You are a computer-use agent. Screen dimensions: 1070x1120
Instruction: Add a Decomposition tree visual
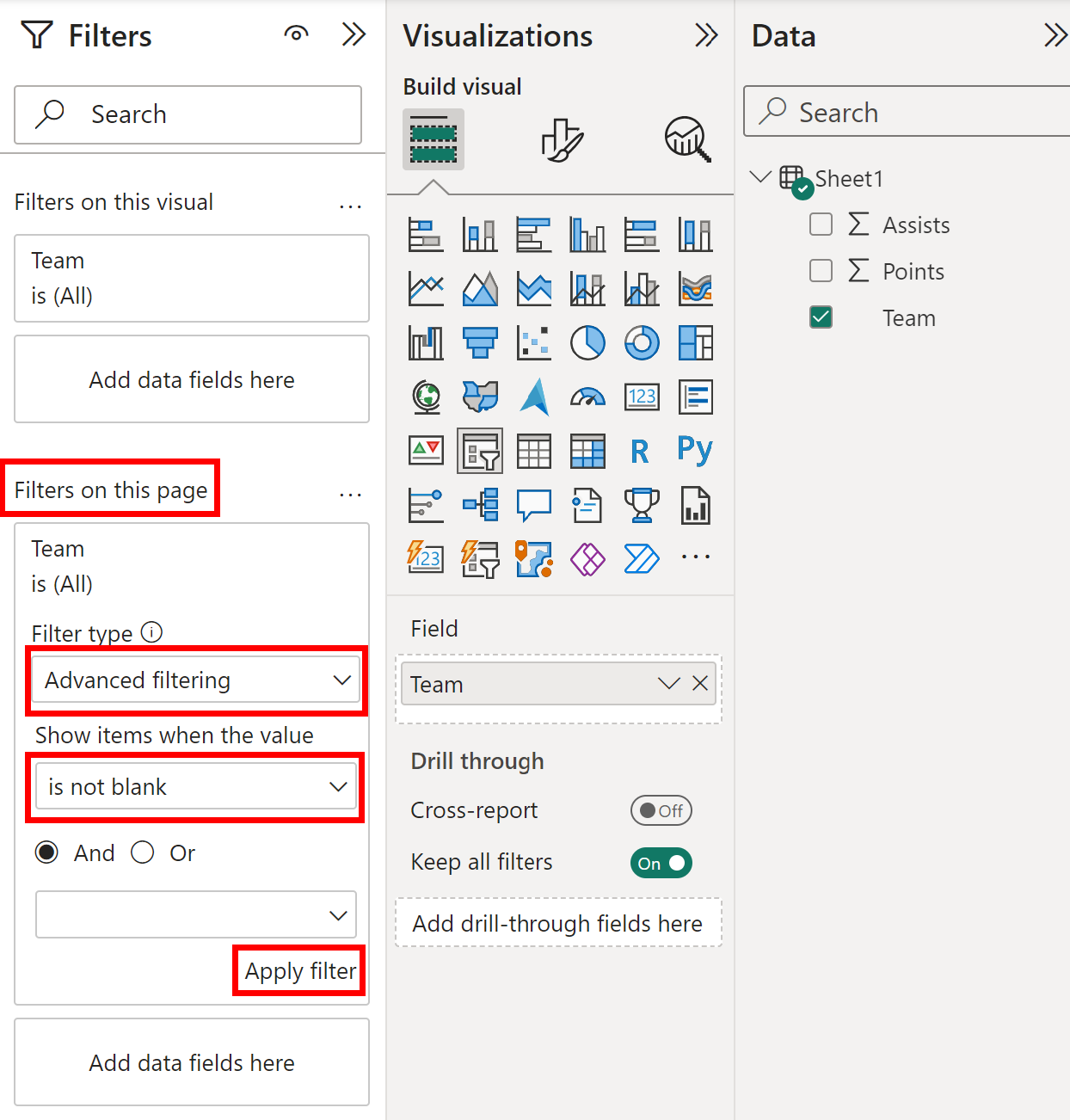tap(480, 505)
